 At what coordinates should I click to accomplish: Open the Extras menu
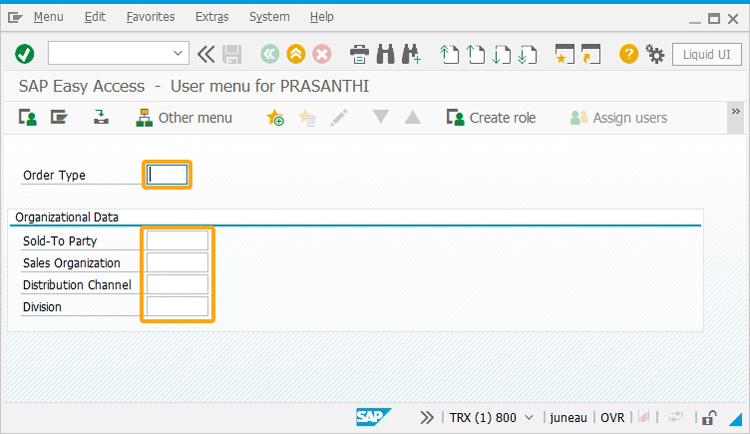point(212,17)
